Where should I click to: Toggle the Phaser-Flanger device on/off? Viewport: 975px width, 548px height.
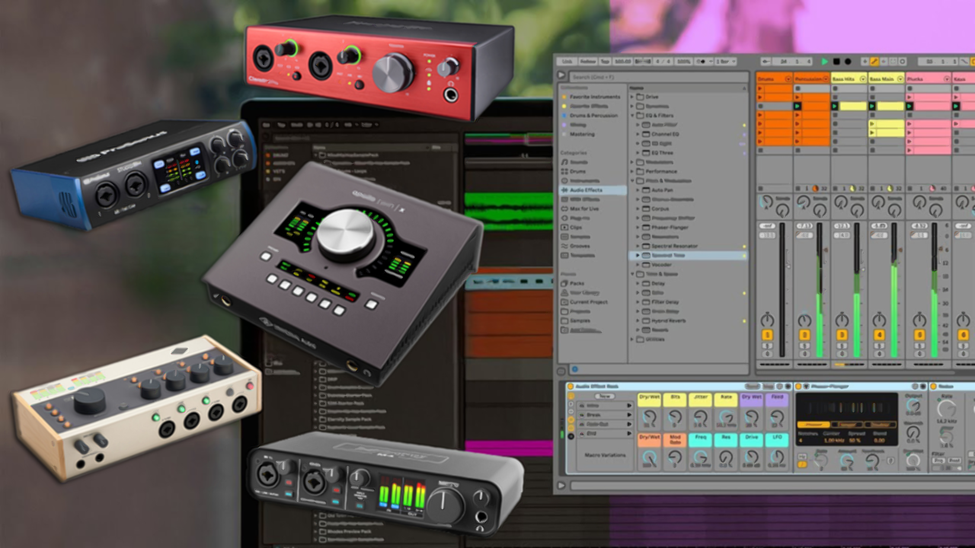799,386
